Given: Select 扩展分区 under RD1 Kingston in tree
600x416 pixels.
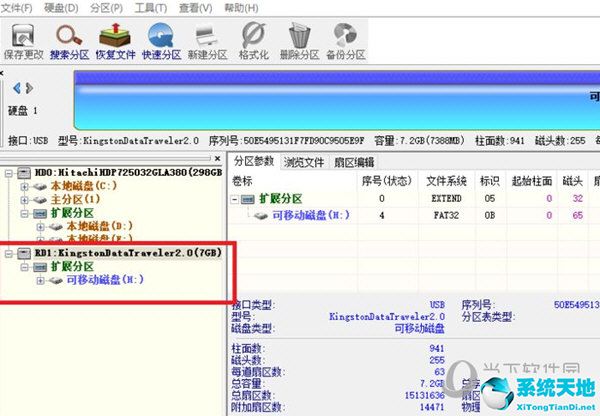Looking at the screenshot, I should point(72,266).
